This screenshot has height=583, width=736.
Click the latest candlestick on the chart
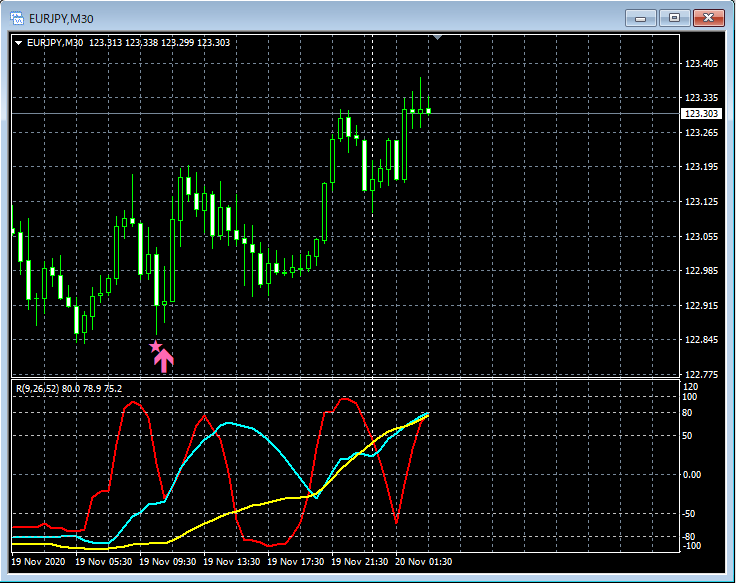428,110
